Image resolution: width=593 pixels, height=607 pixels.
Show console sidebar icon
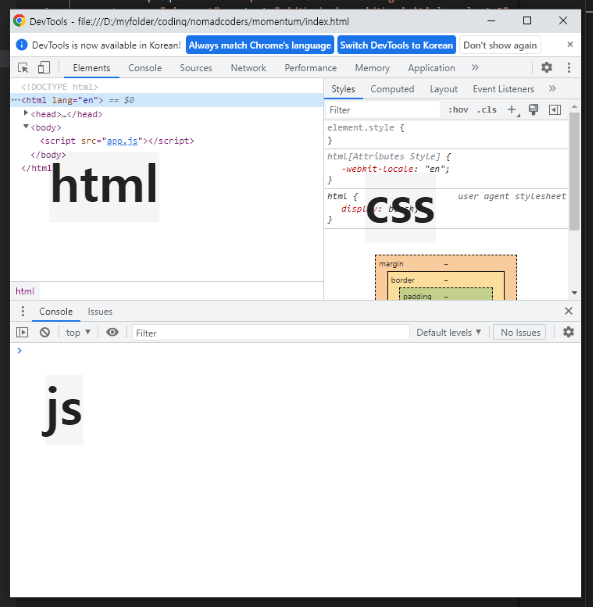coord(22,332)
